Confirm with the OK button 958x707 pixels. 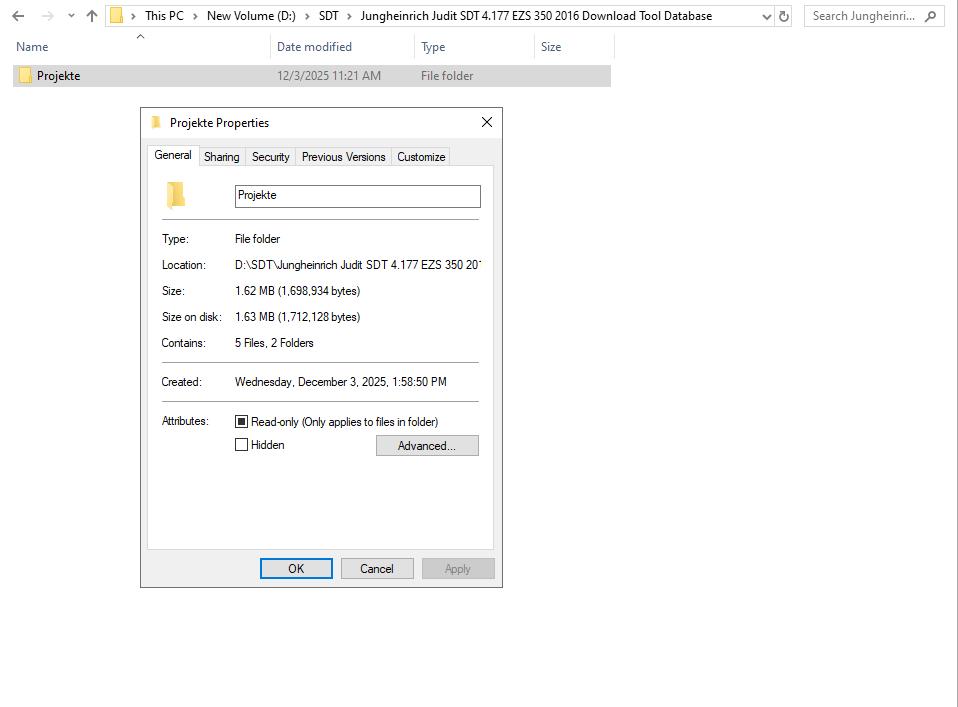(x=296, y=568)
